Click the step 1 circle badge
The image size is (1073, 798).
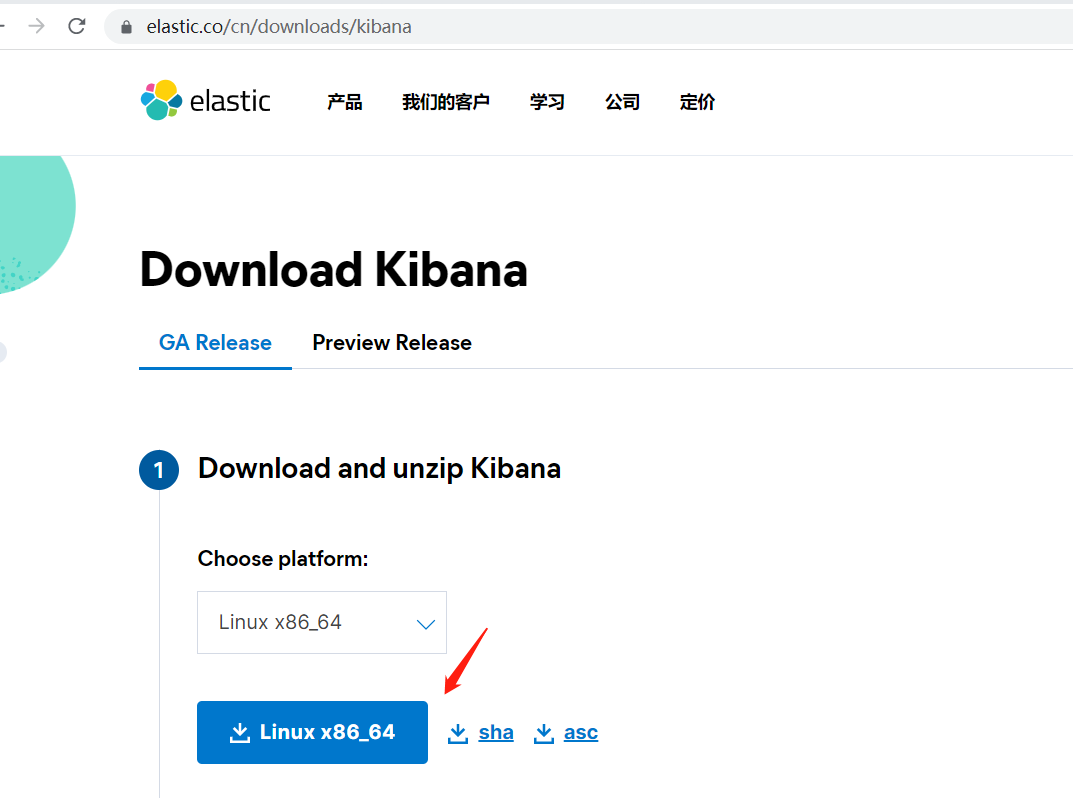tap(159, 470)
